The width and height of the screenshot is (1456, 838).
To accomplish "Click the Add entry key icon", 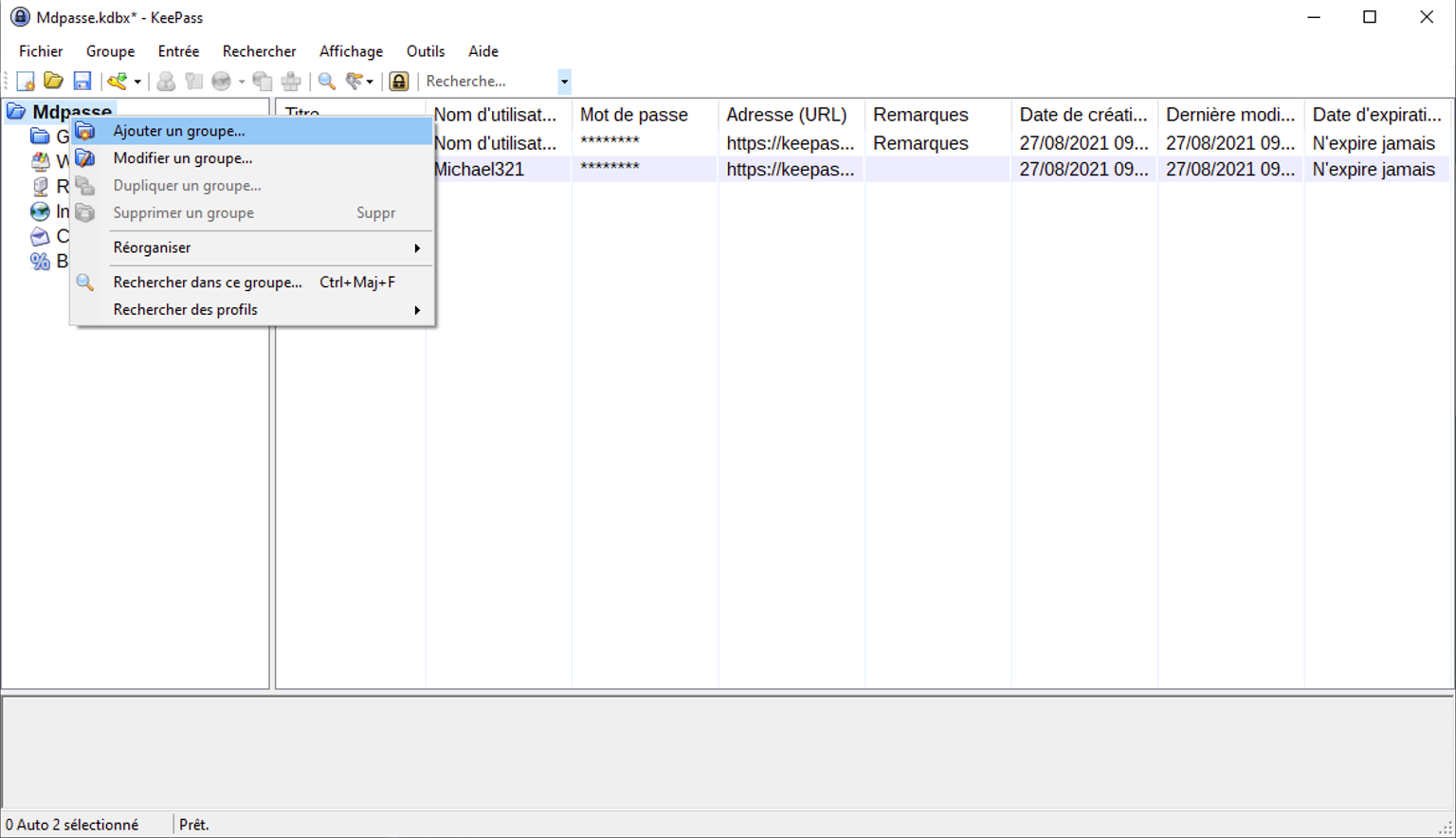I will click(x=118, y=82).
